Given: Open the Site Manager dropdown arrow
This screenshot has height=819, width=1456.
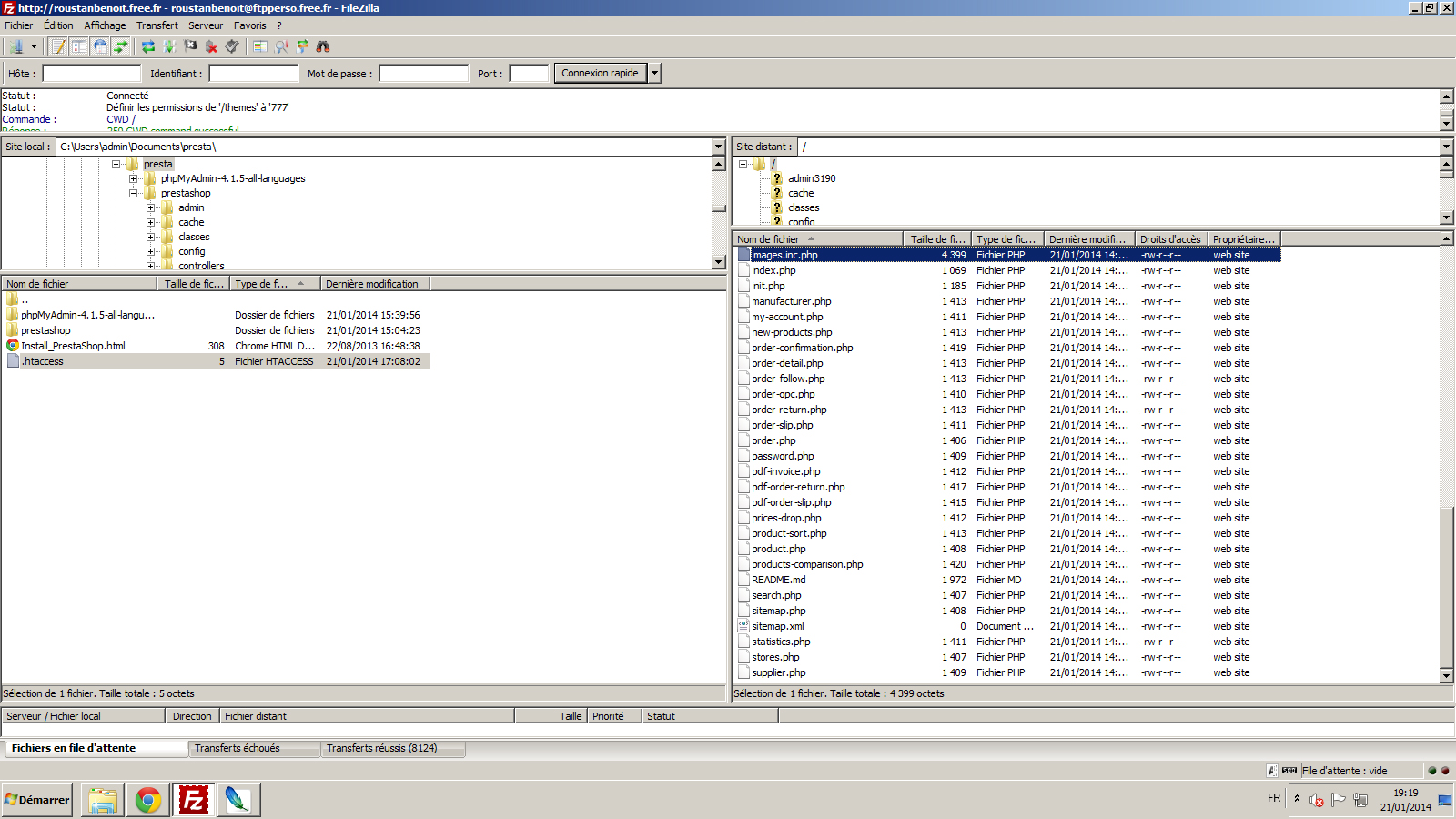Looking at the screenshot, I should [34, 46].
